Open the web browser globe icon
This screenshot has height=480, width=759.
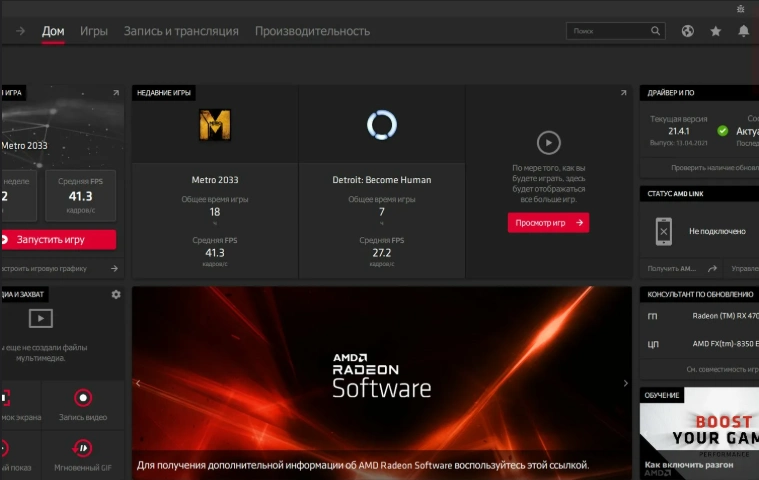coord(687,31)
